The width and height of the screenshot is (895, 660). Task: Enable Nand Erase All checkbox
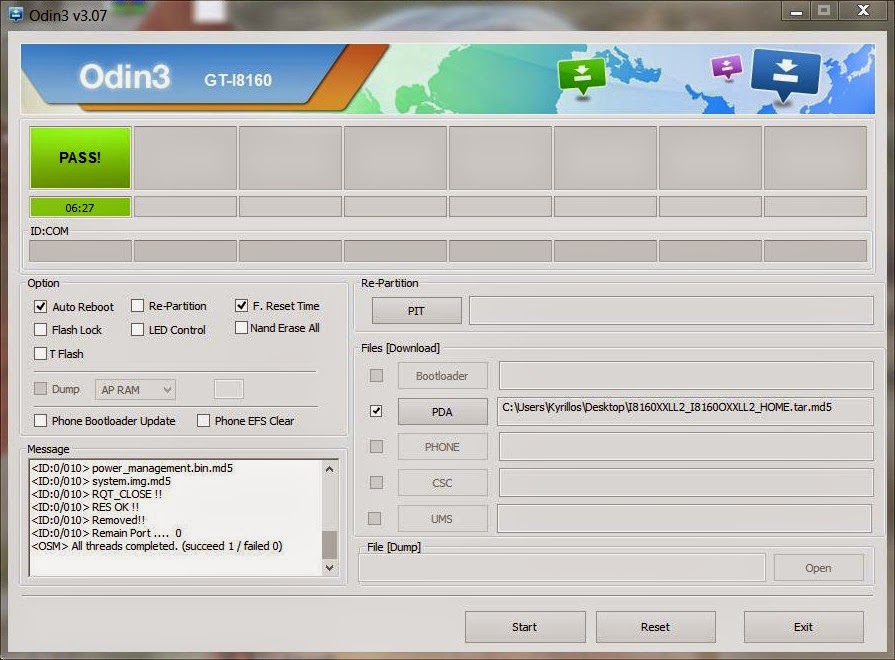tap(241, 328)
